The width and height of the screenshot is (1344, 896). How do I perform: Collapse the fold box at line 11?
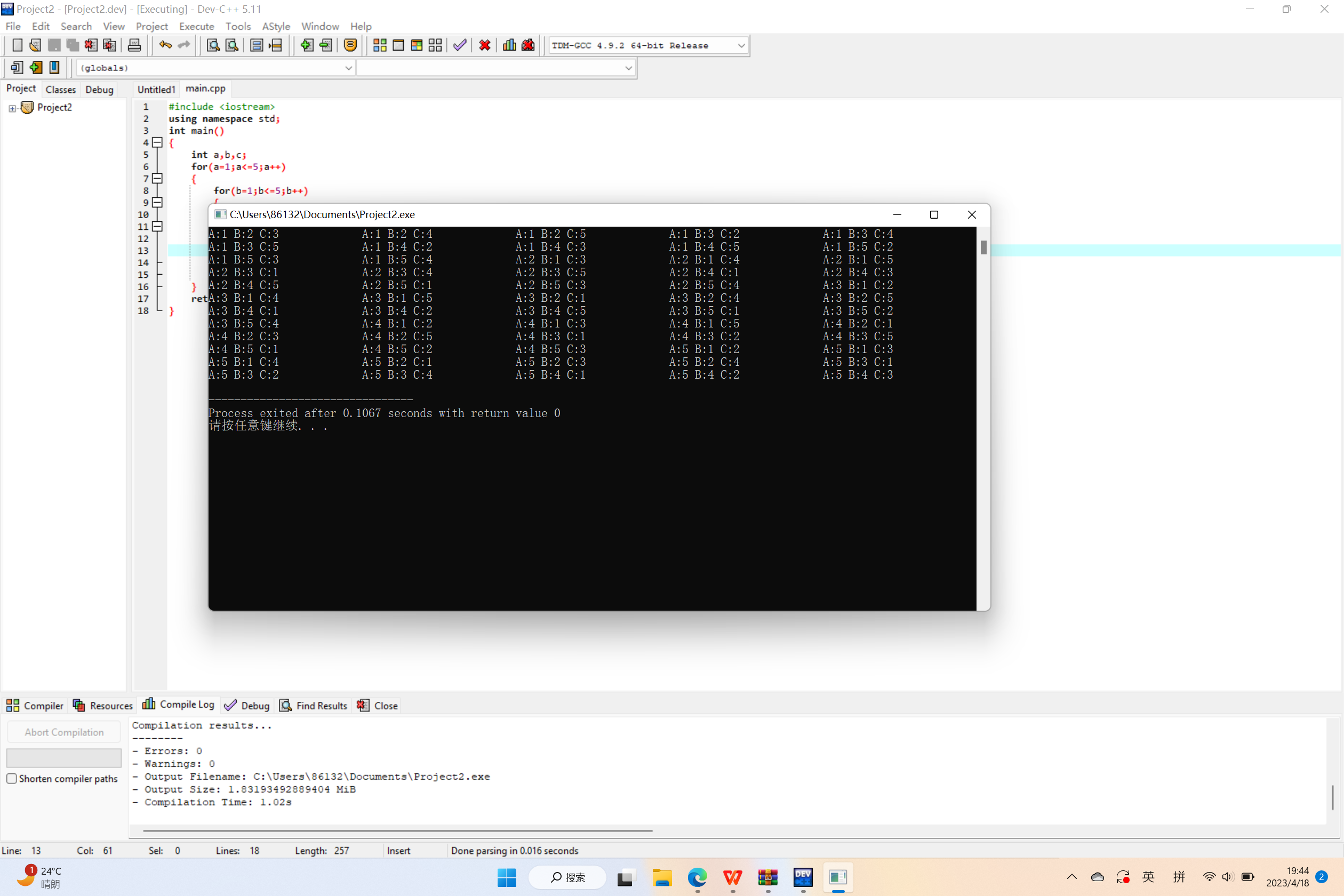click(x=158, y=226)
